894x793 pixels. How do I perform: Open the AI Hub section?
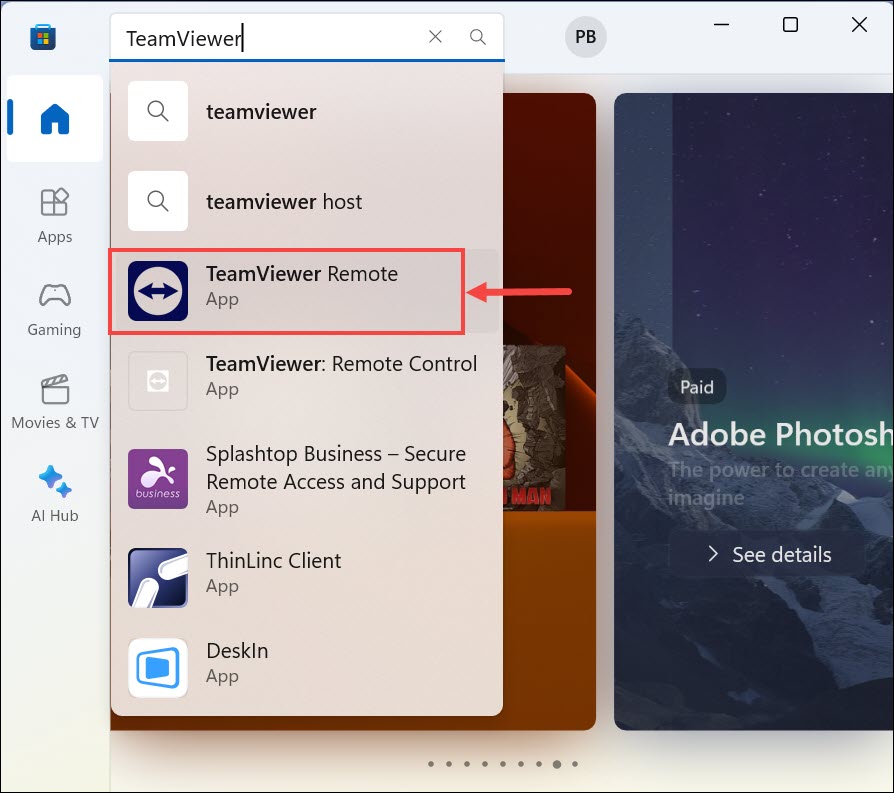[x=54, y=494]
